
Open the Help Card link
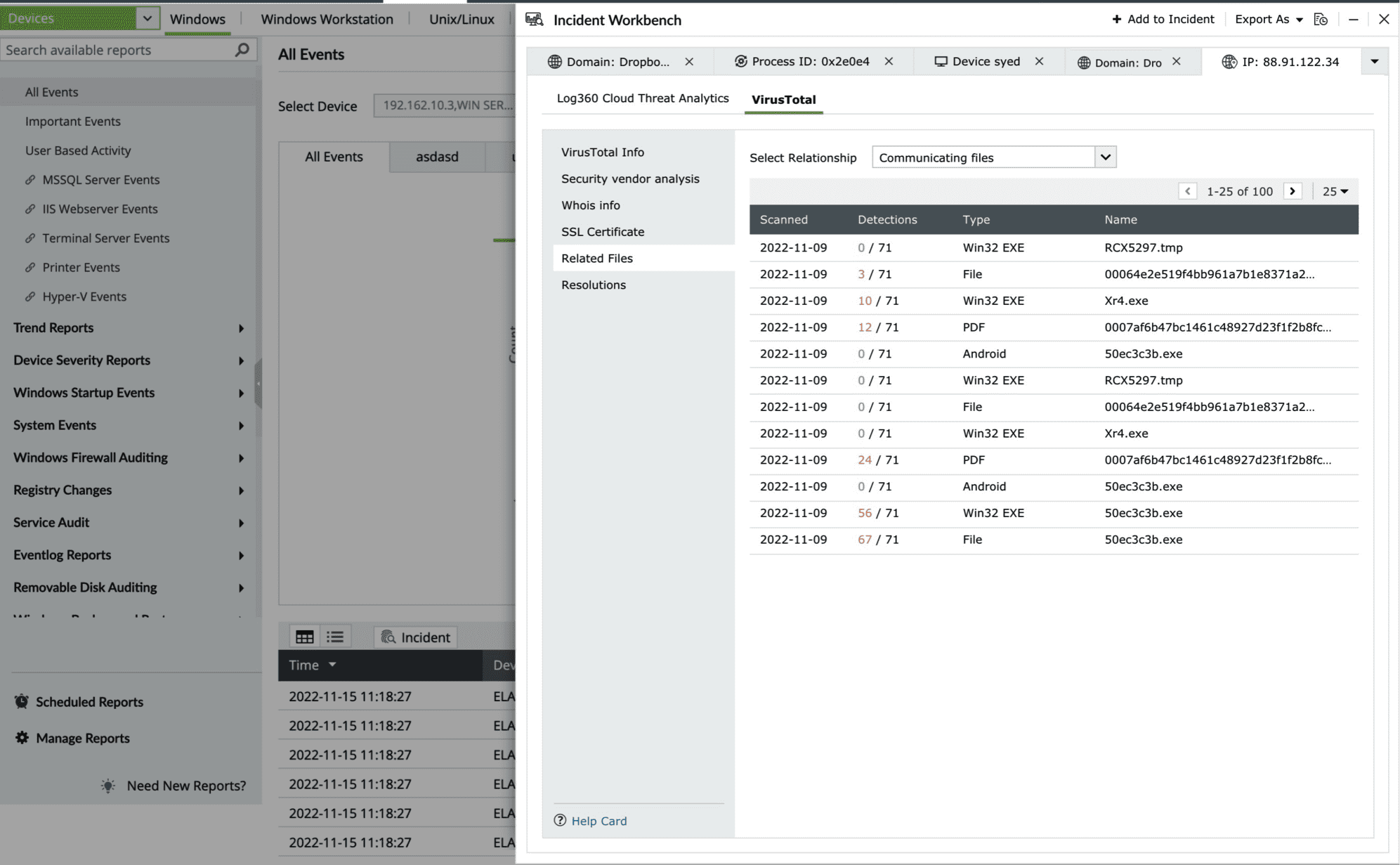[598, 821]
